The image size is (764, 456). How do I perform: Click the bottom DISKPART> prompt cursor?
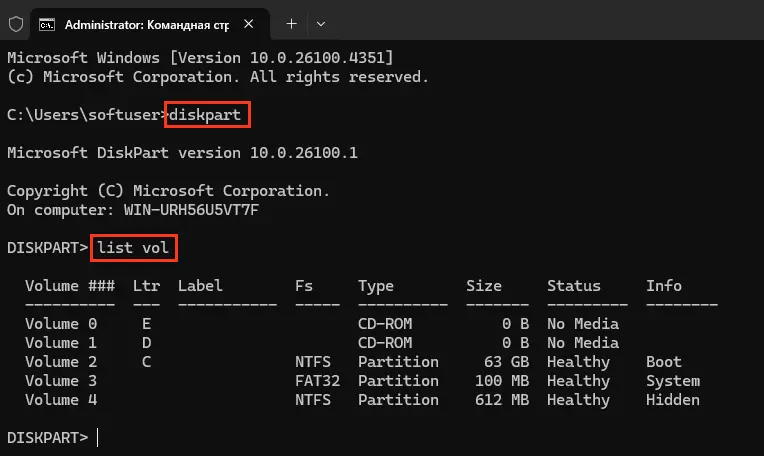(97, 437)
